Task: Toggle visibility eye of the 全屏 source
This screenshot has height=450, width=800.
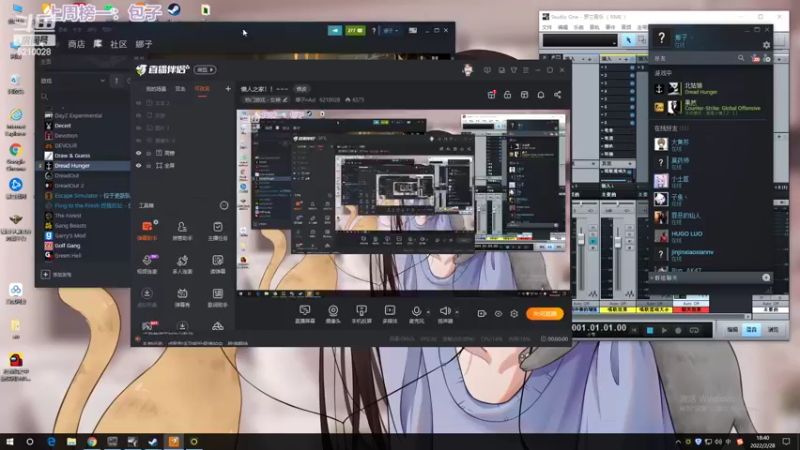Action: coord(138,166)
